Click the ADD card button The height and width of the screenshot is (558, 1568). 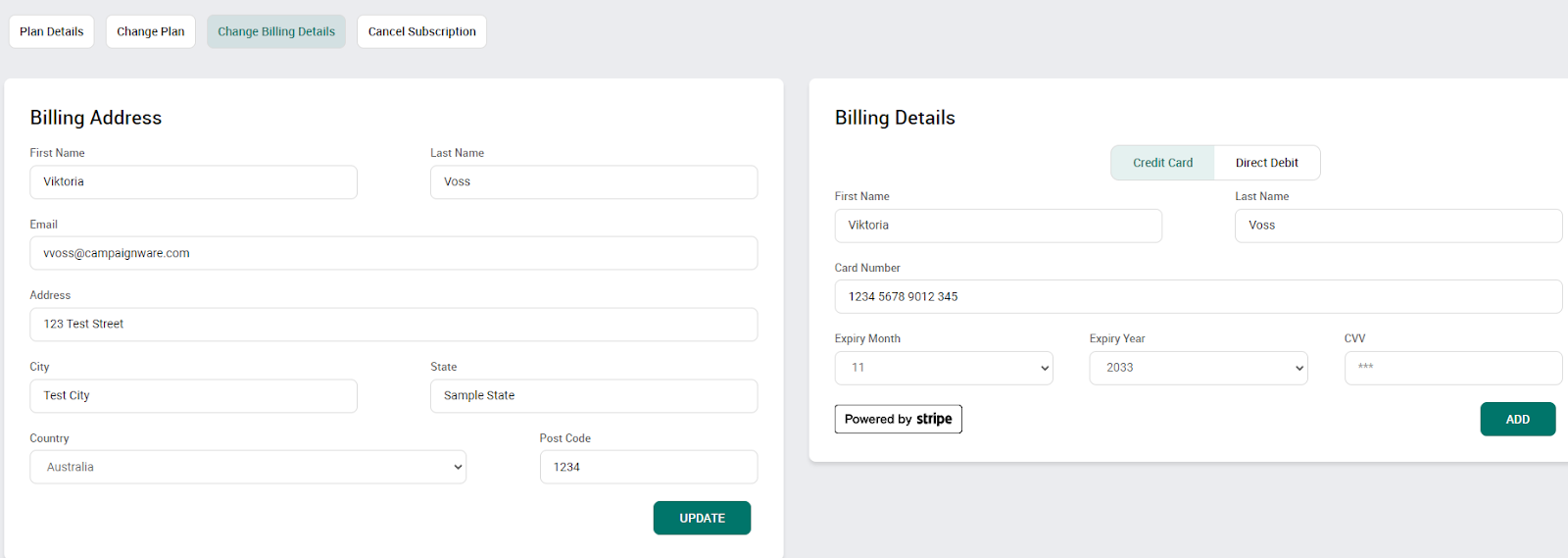(1517, 419)
